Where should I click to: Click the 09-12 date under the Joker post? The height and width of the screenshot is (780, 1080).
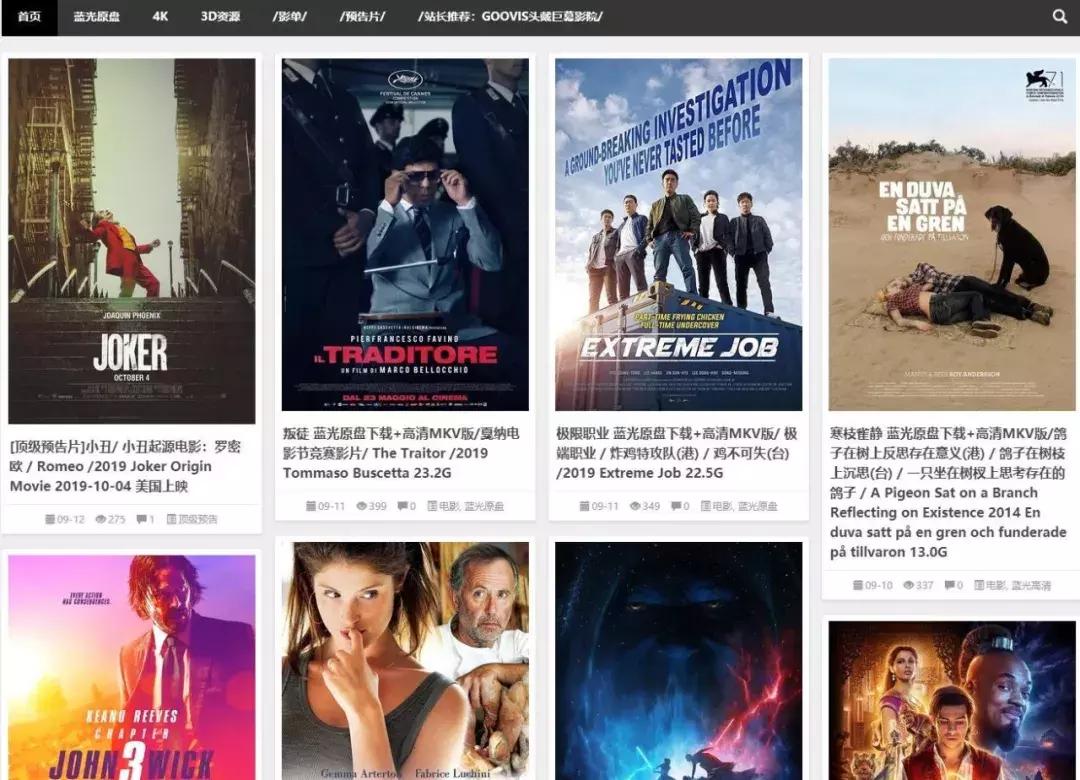[70, 519]
